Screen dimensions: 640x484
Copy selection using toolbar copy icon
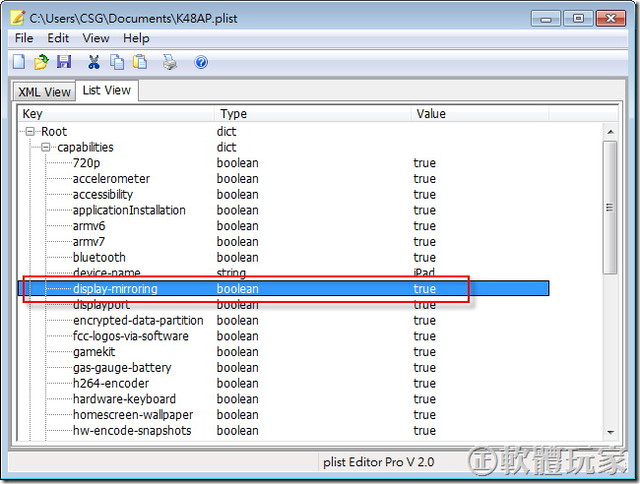[x=117, y=62]
